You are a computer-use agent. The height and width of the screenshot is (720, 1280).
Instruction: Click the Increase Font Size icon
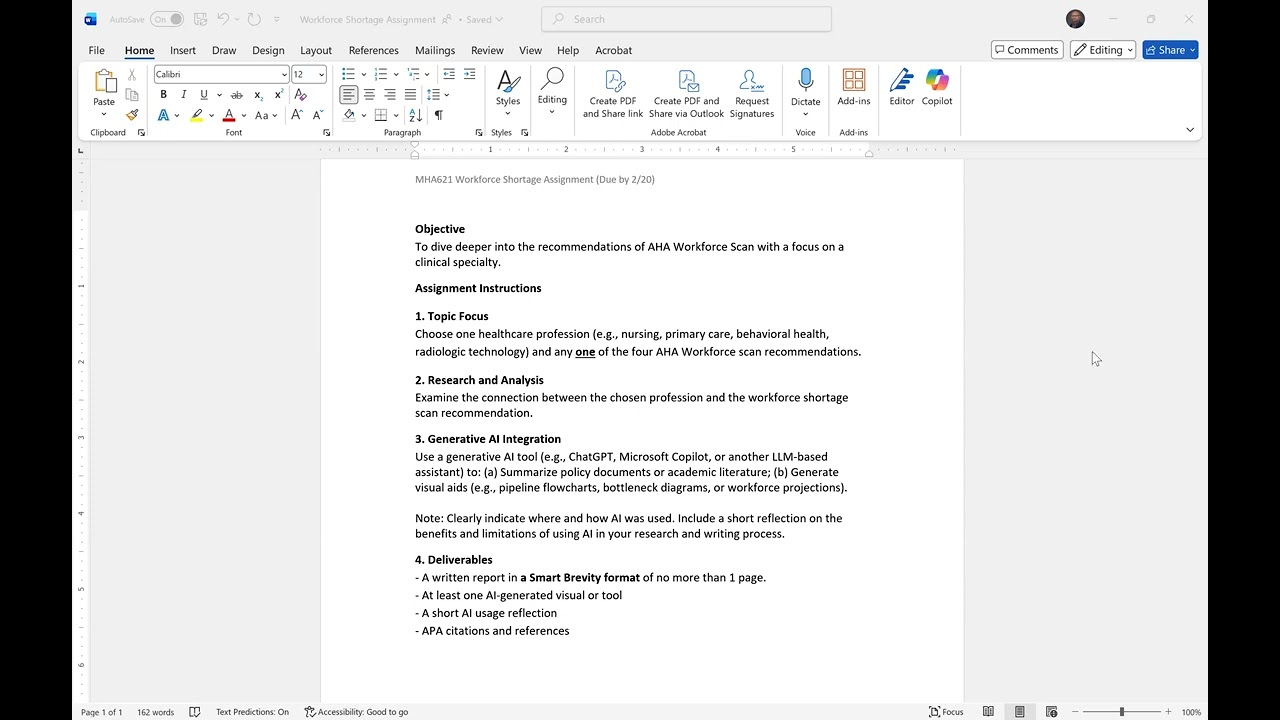pyautogui.click(x=297, y=115)
